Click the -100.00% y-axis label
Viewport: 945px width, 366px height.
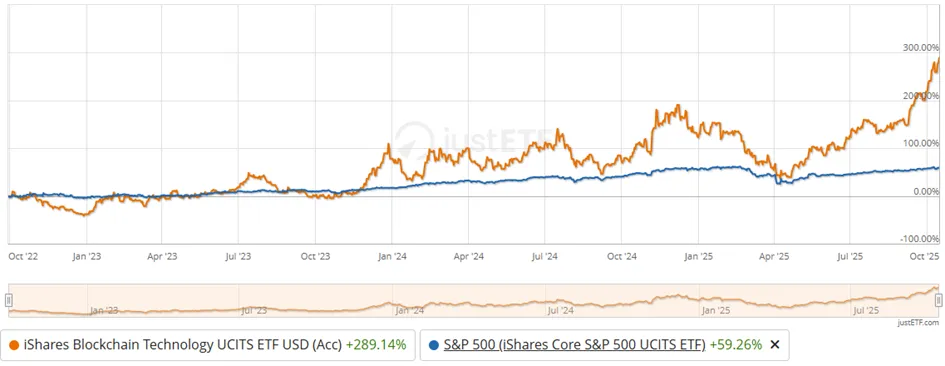[920, 239]
